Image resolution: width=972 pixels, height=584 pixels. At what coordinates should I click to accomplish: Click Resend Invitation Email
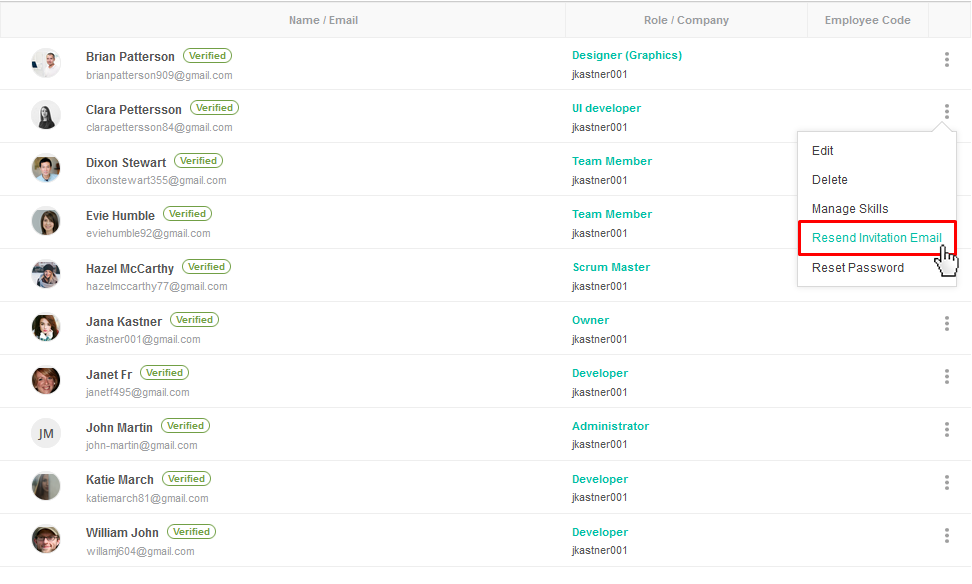coord(876,238)
